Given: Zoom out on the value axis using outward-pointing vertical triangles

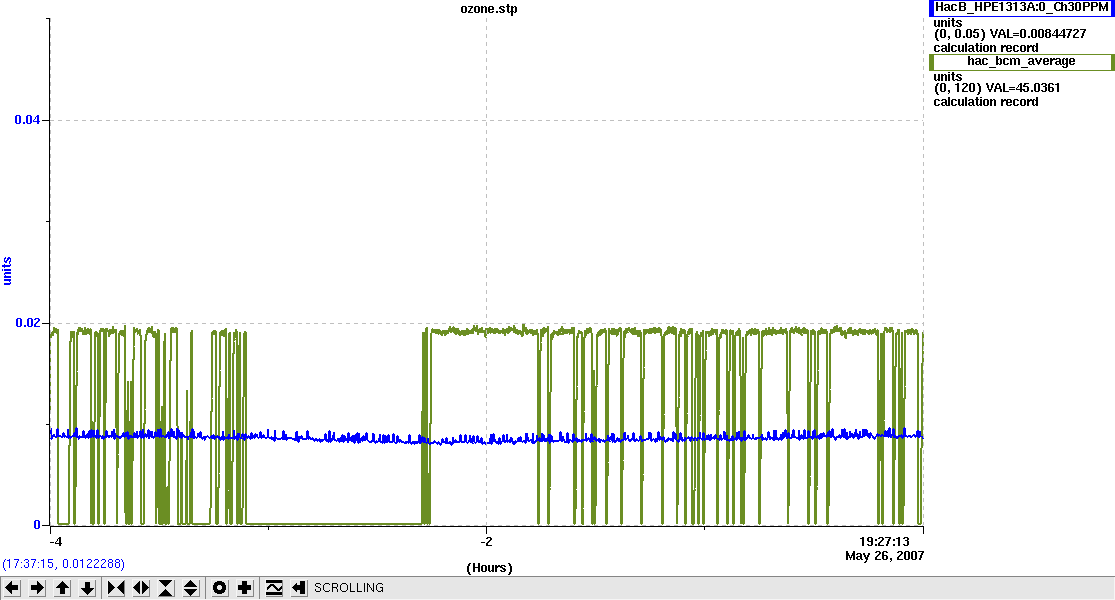Looking at the screenshot, I should (191, 588).
